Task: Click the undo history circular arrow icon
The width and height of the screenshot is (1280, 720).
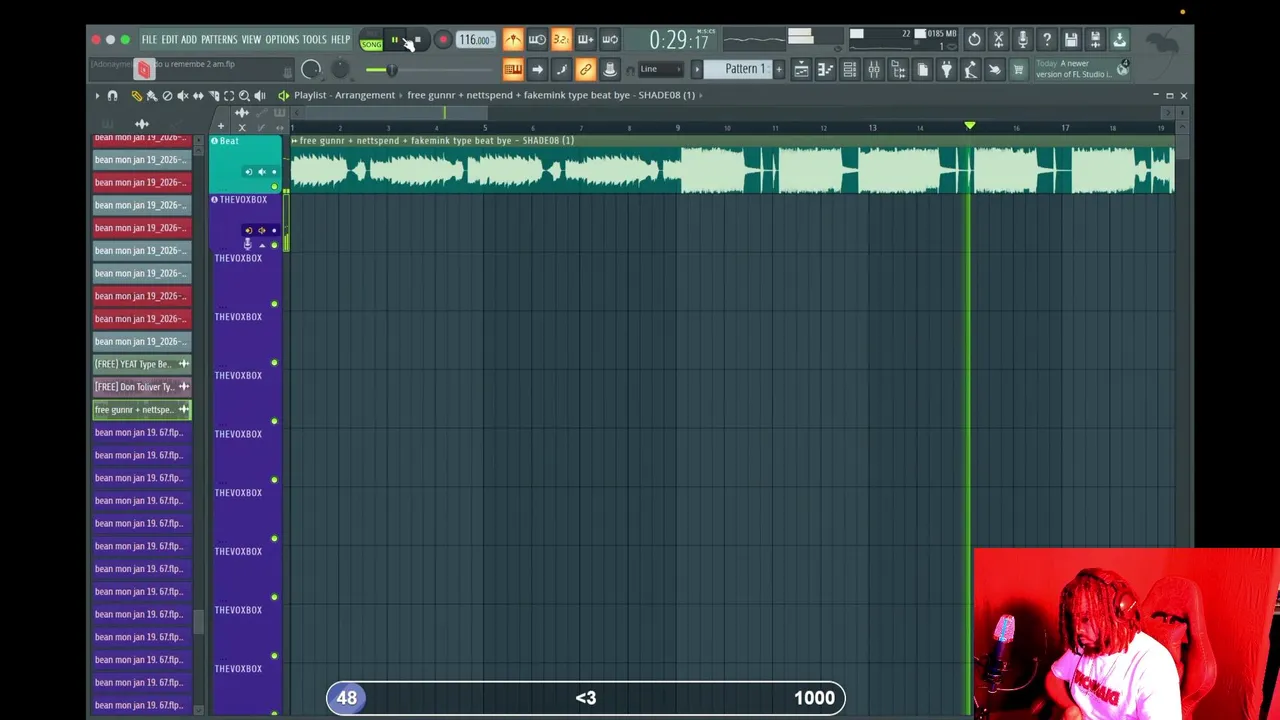Action: coord(974,40)
